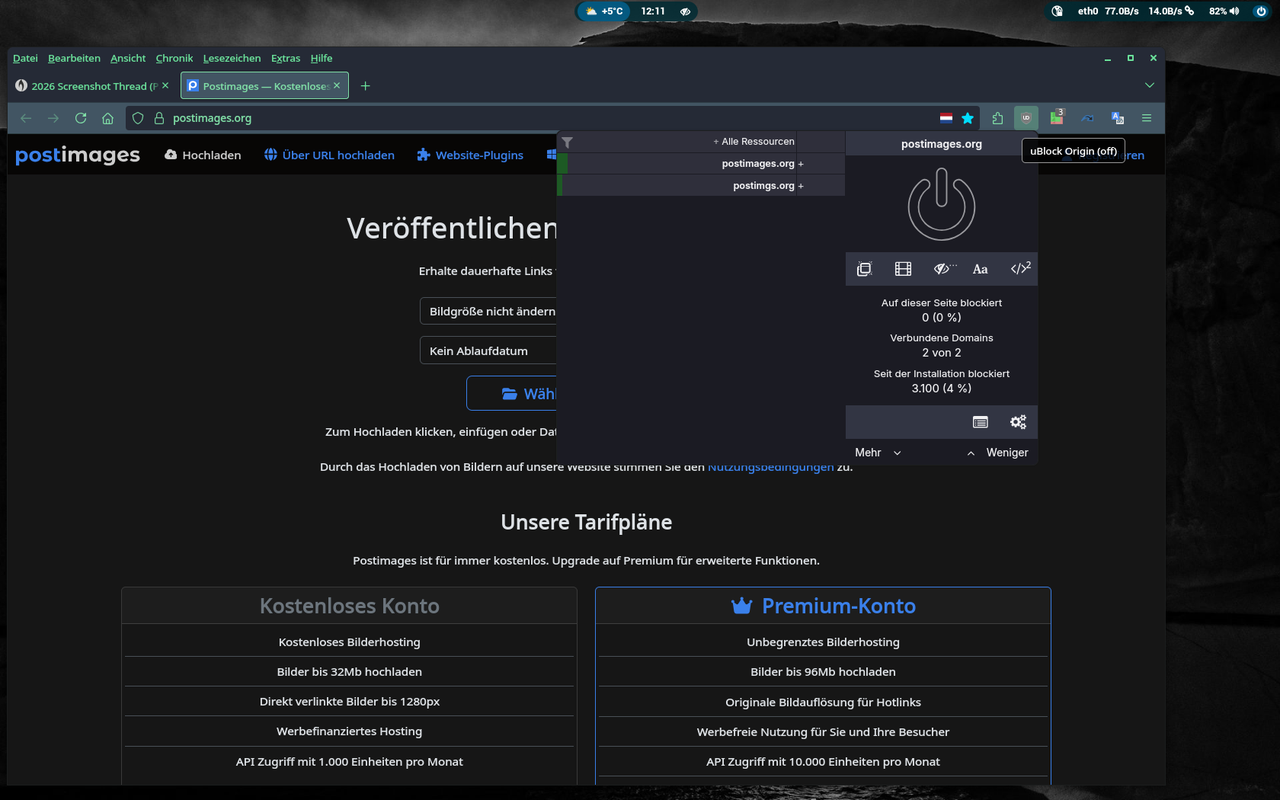1280x800 pixels.
Task: Click the 12:11 clock in top bar
Action: tap(653, 11)
